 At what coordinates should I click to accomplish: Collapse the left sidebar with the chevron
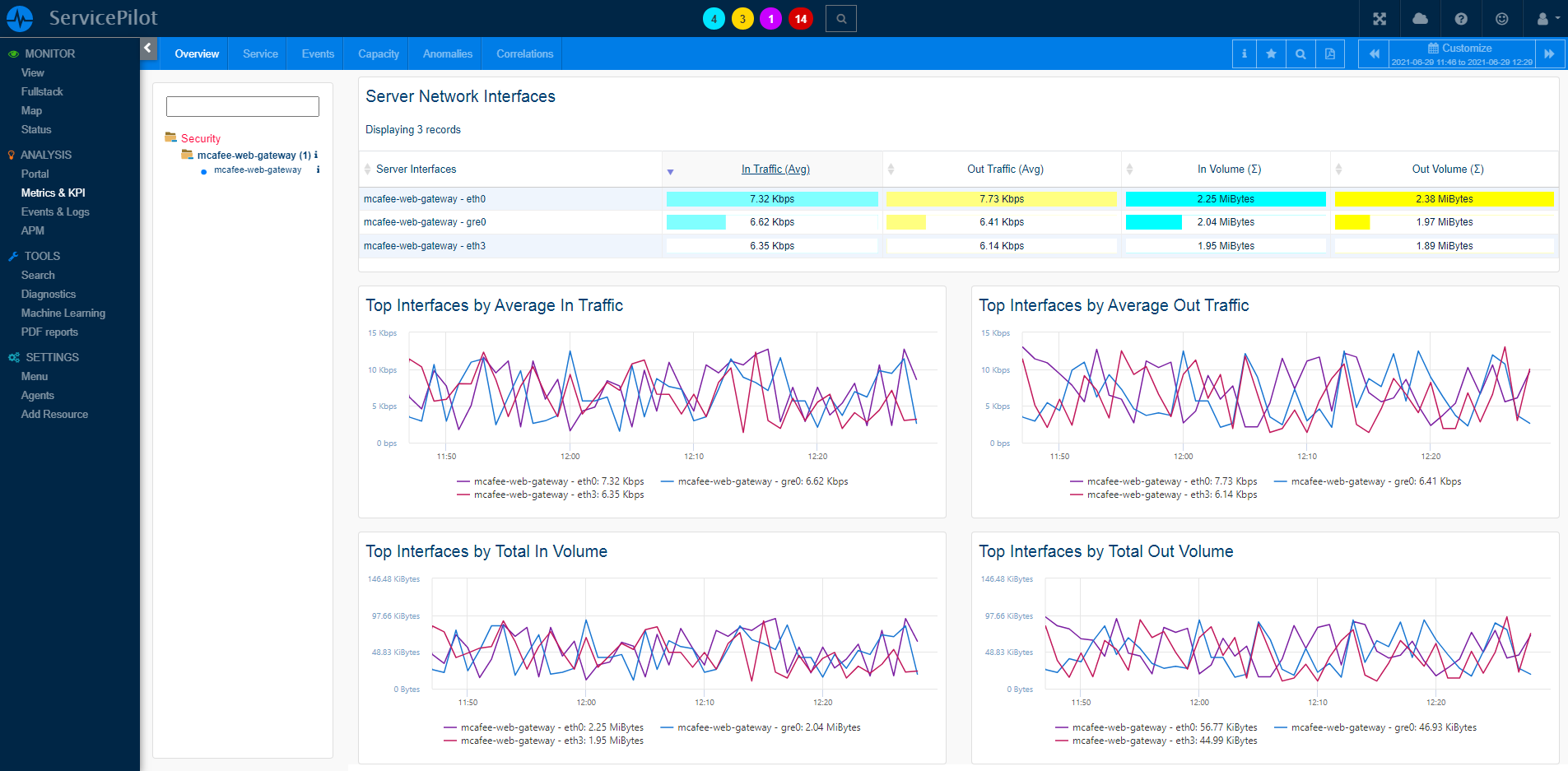pos(148,49)
